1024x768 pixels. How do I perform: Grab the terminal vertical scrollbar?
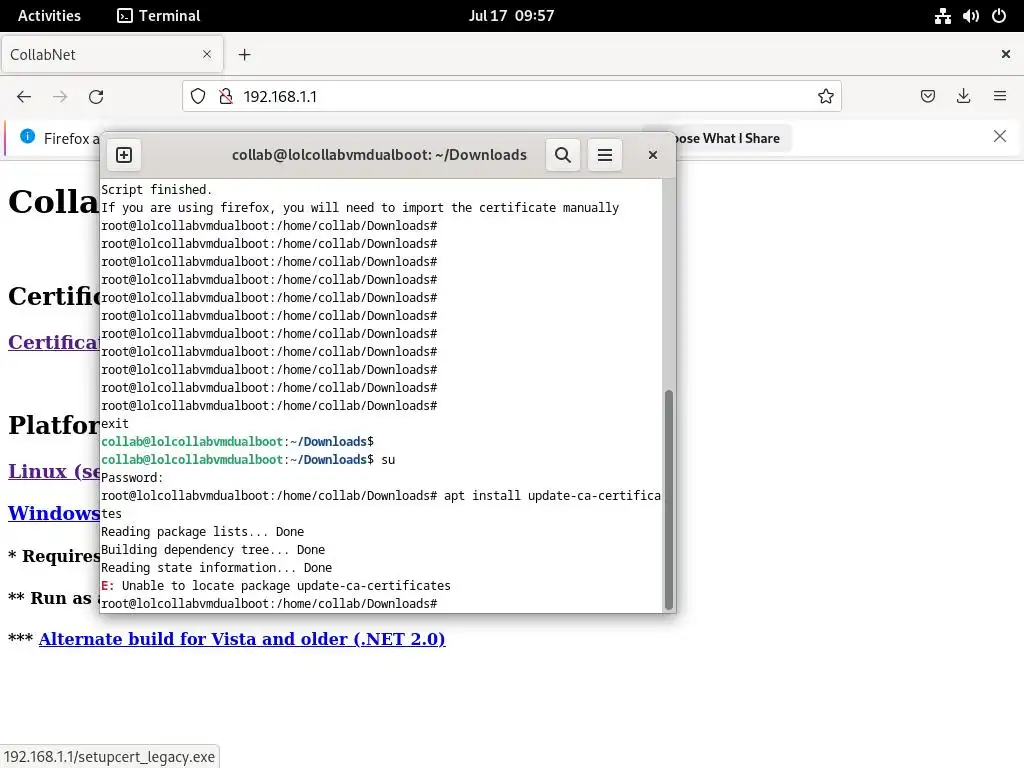pos(668,500)
